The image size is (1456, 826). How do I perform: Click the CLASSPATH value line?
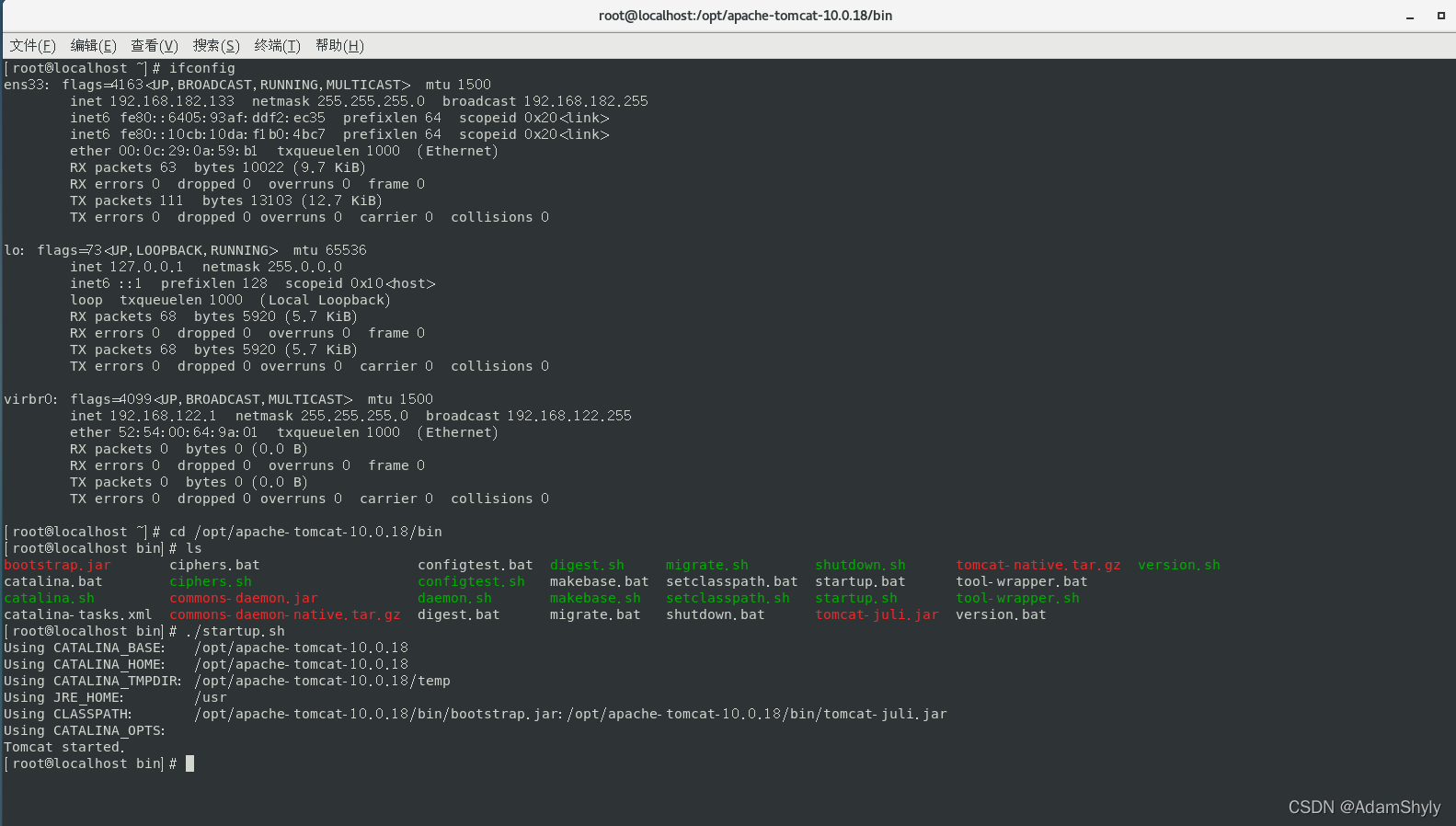pos(570,714)
